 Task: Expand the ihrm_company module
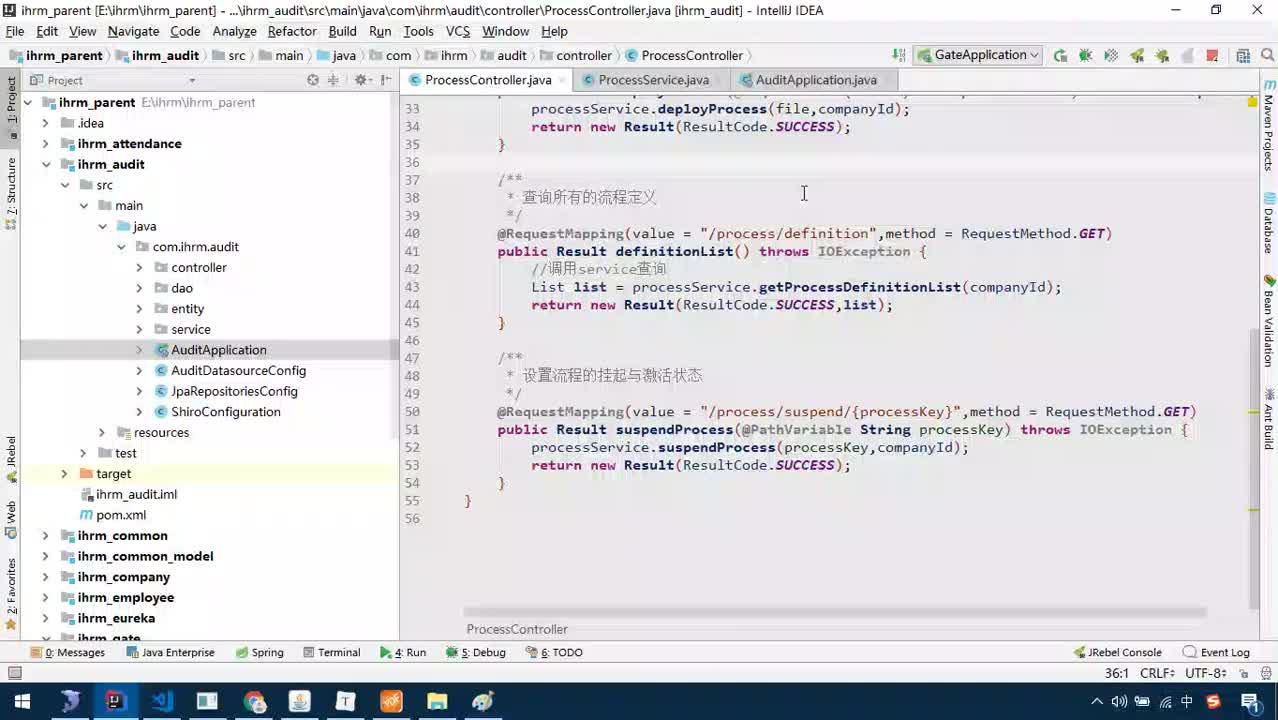point(45,577)
